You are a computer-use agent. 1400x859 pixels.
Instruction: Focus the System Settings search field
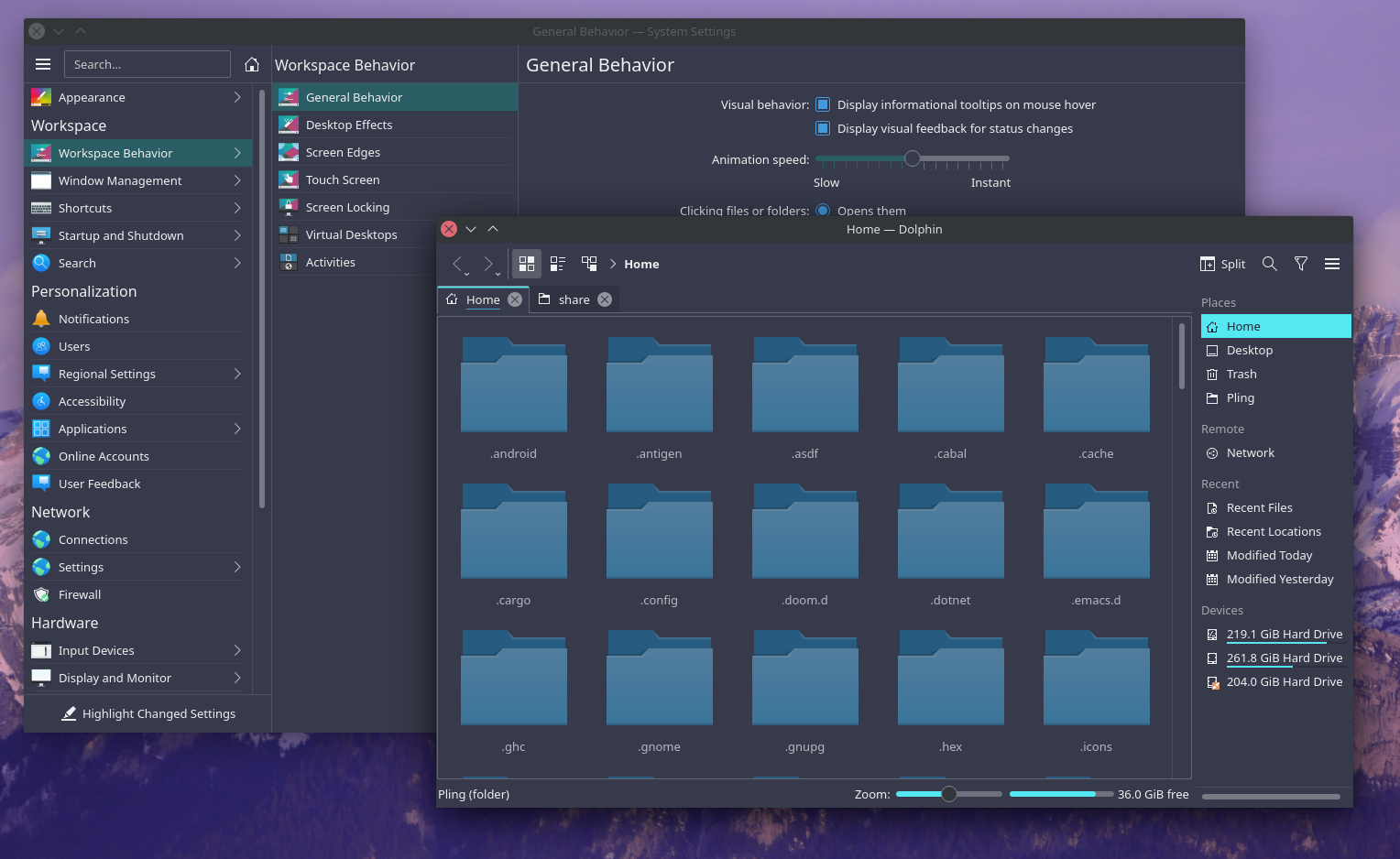coord(148,64)
